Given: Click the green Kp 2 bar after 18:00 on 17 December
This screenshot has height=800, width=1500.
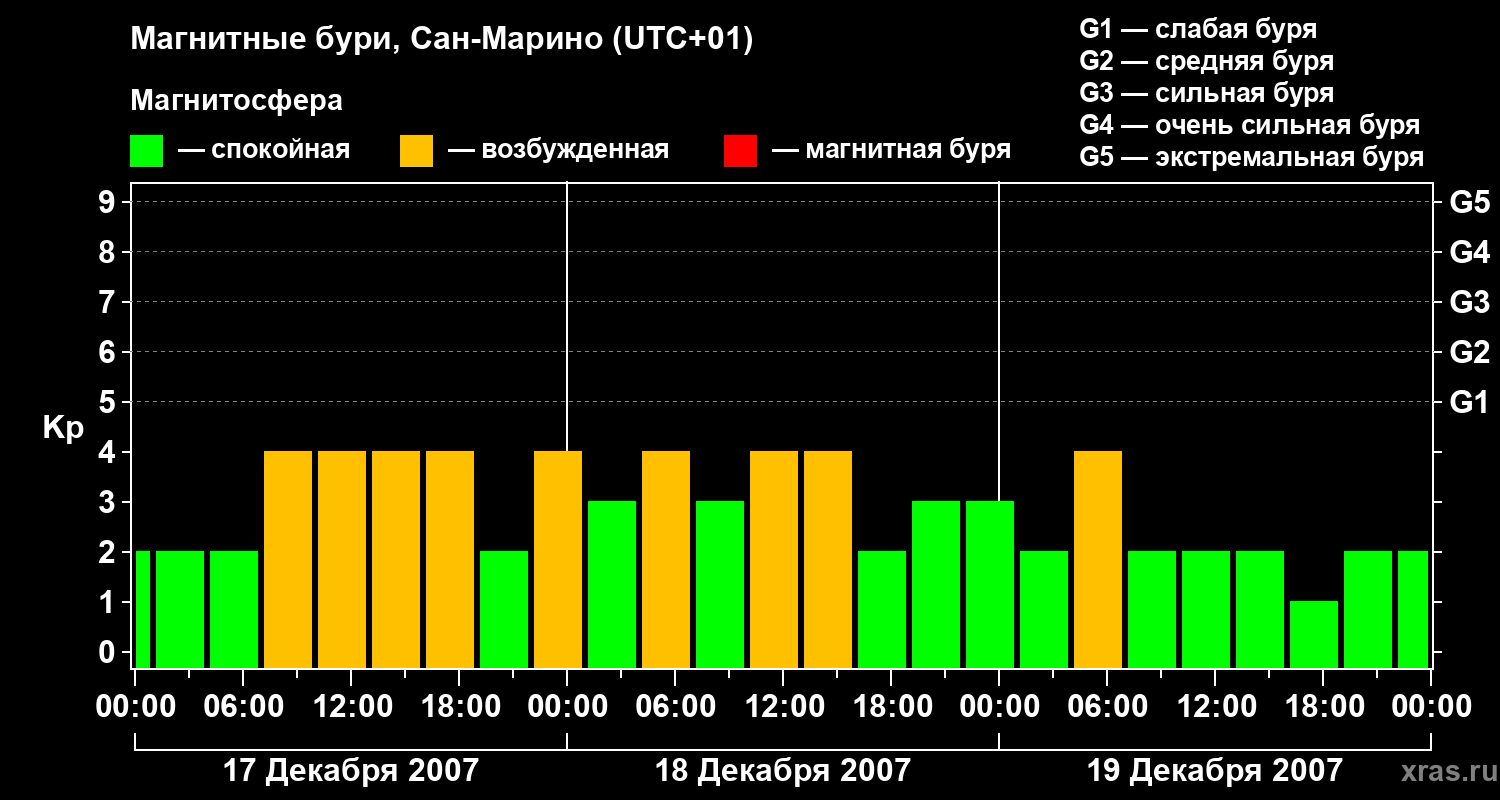Looking at the screenshot, I should point(504,609).
